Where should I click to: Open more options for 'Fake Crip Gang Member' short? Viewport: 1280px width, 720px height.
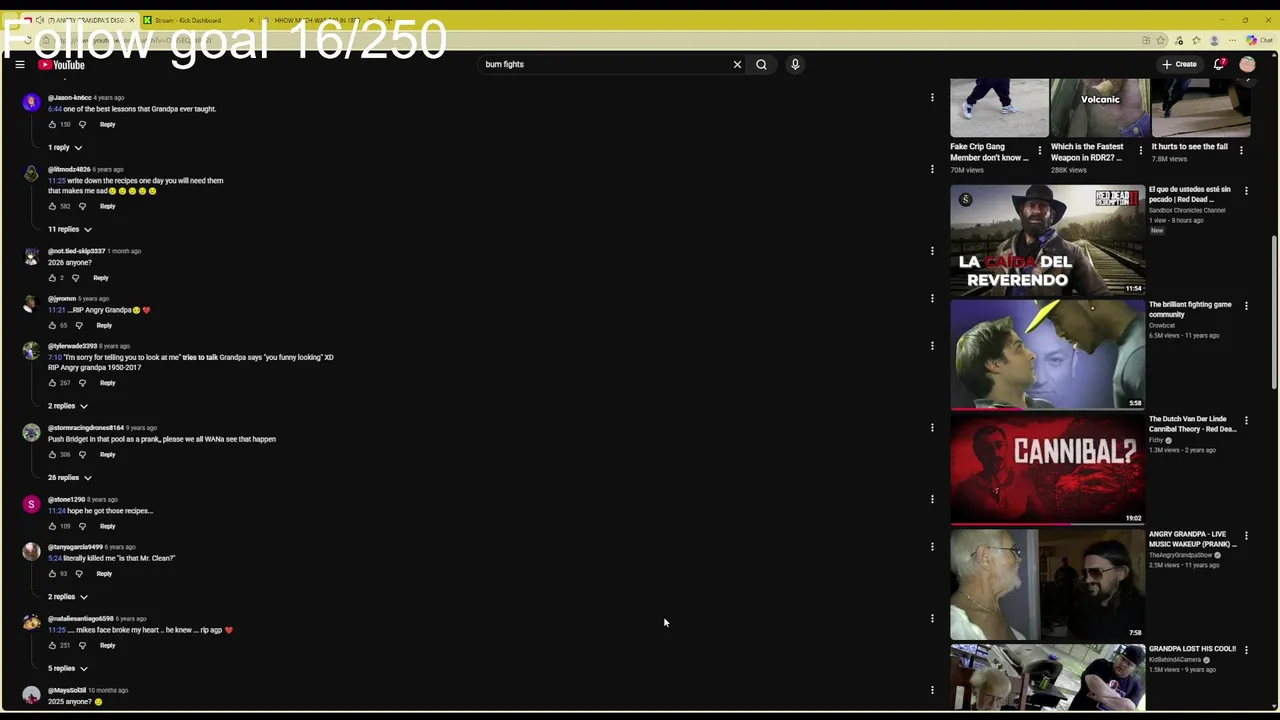pos(1039,151)
